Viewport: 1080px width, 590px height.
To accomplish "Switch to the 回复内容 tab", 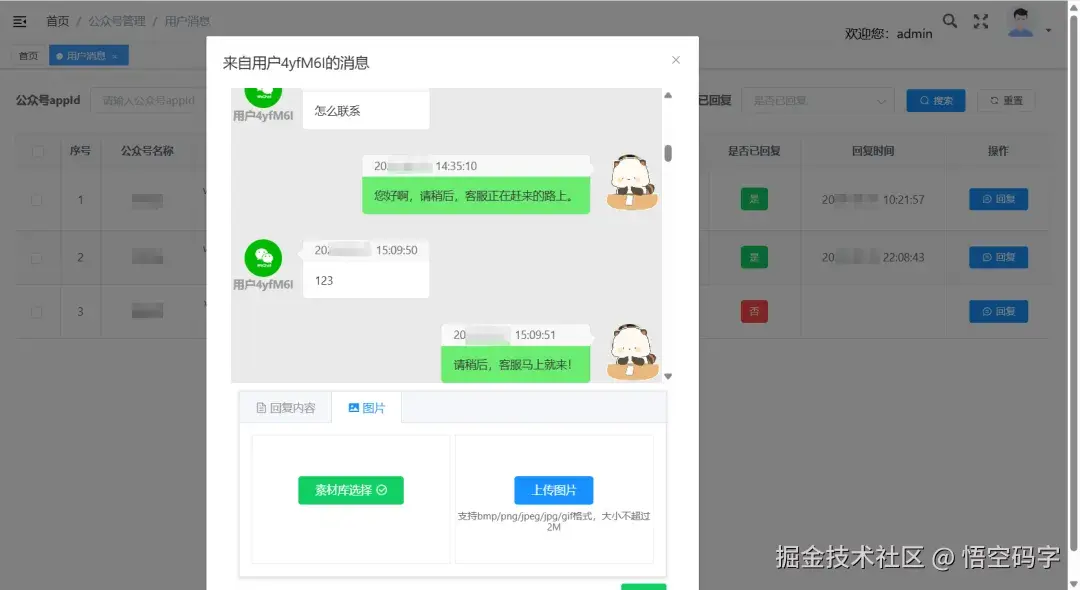I will click(x=286, y=407).
